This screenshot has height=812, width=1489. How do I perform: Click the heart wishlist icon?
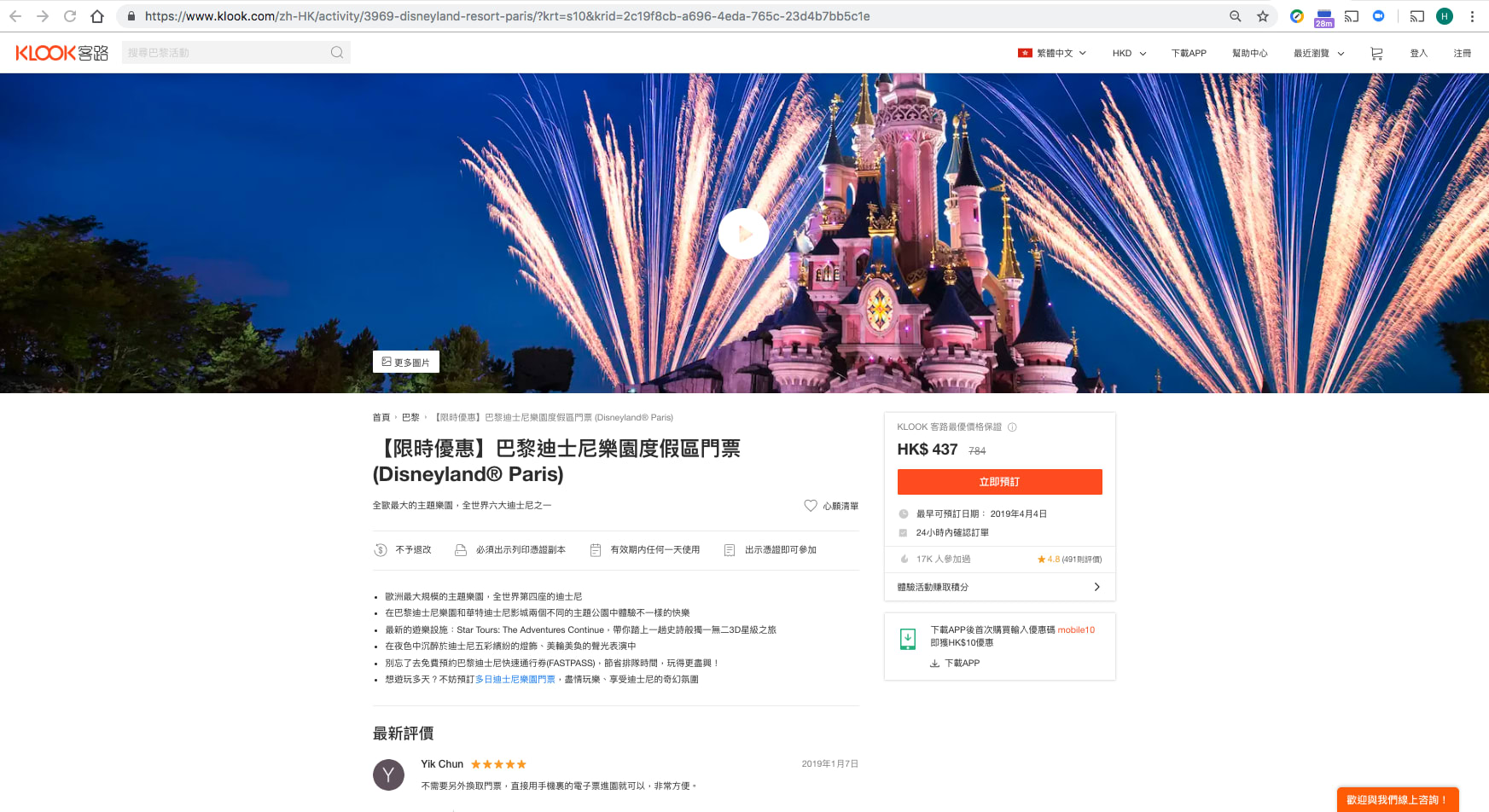(811, 506)
